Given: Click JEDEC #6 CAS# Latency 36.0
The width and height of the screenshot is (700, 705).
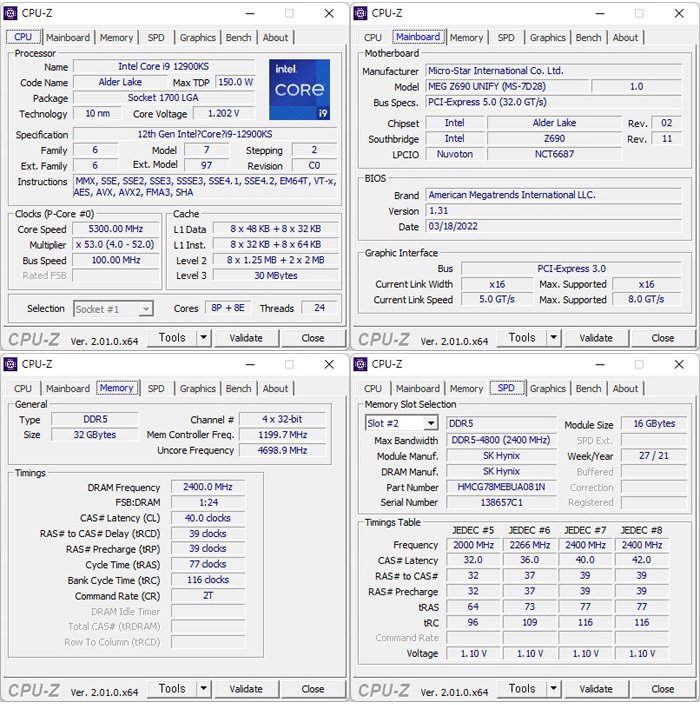Looking at the screenshot, I should tap(530, 560).
